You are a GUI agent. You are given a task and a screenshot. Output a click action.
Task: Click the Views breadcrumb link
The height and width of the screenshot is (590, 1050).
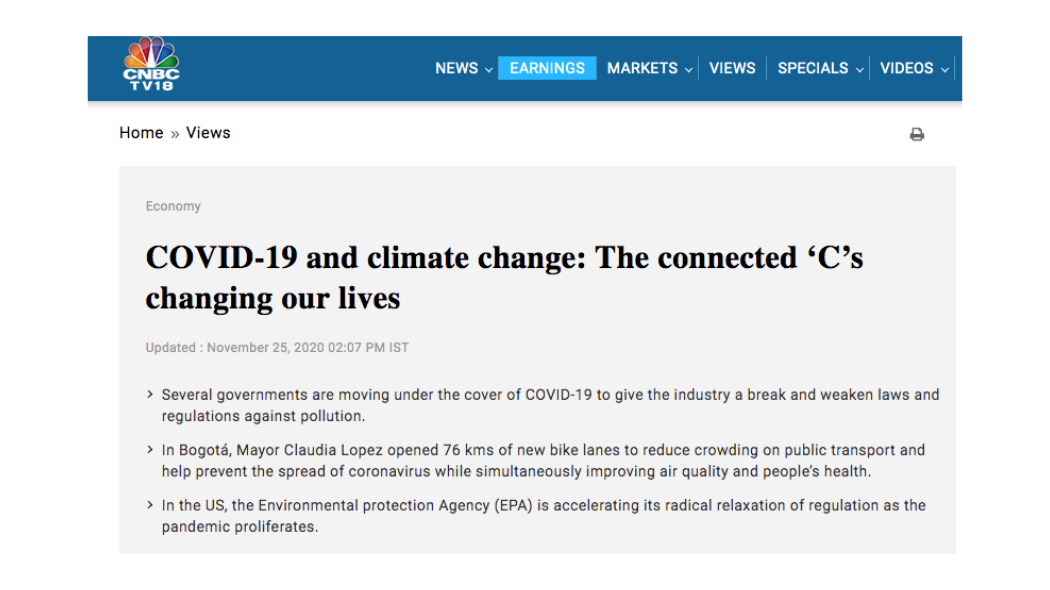point(208,133)
